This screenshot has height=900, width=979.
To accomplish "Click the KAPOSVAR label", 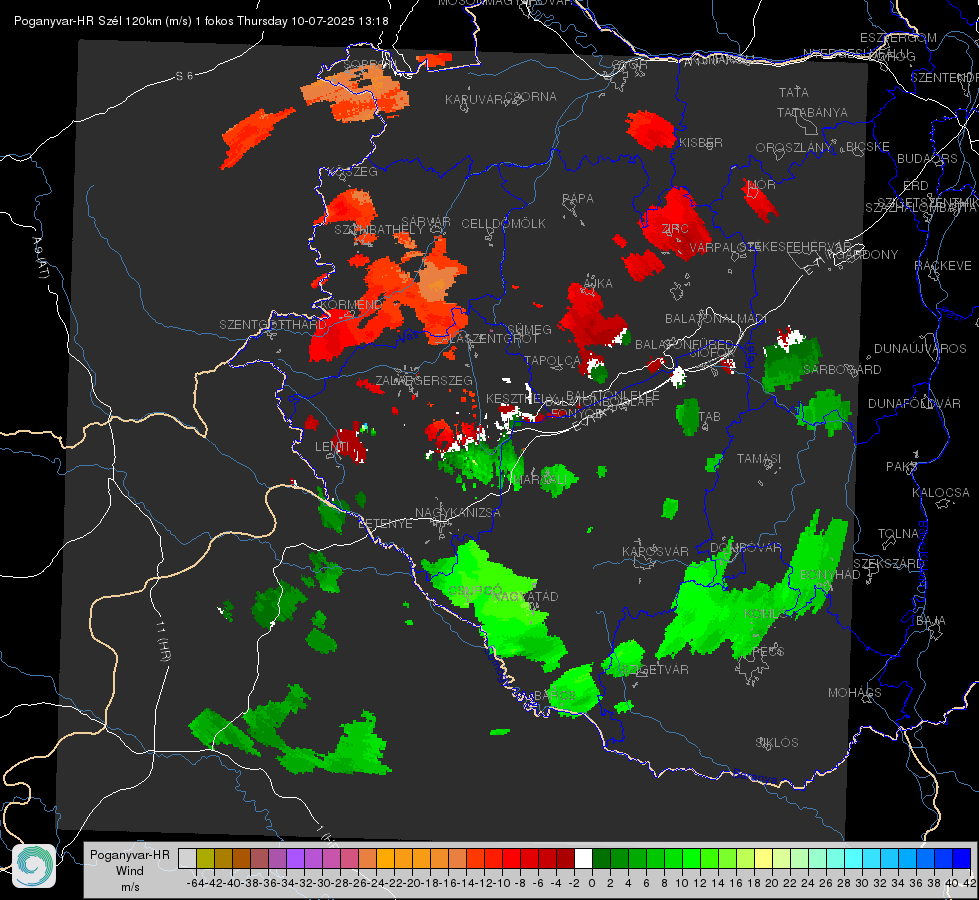I will click(655, 551).
